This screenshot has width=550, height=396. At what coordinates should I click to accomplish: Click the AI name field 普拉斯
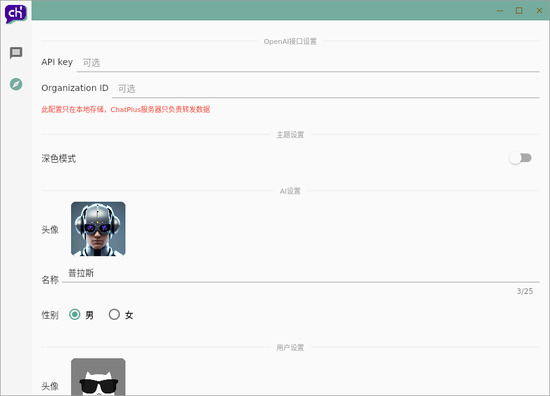300,273
